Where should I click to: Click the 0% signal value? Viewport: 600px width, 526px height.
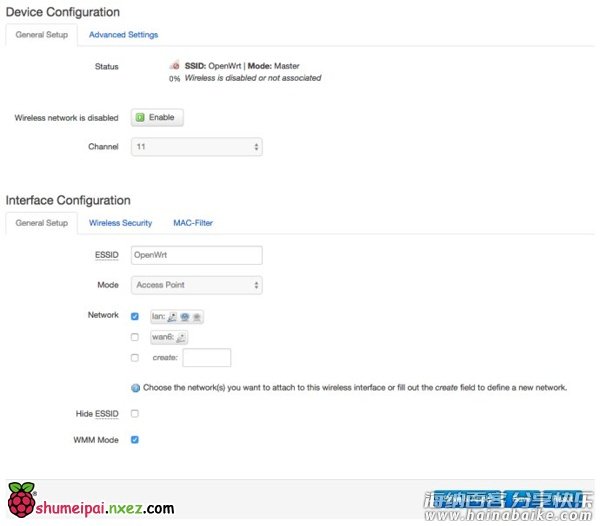(x=174, y=79)
